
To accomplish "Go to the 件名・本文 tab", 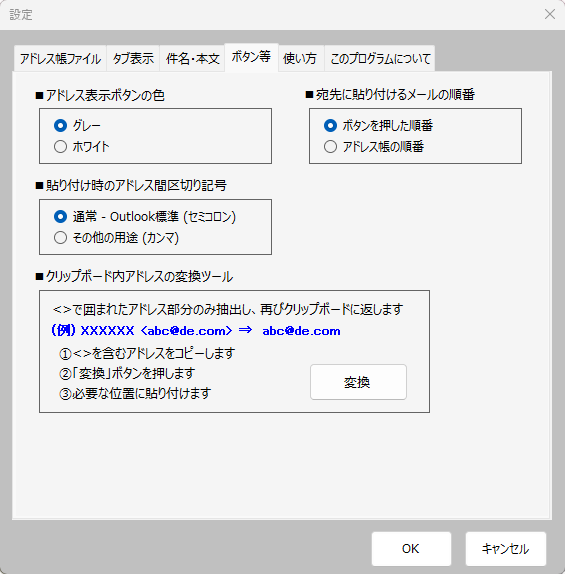I will 192,58.
